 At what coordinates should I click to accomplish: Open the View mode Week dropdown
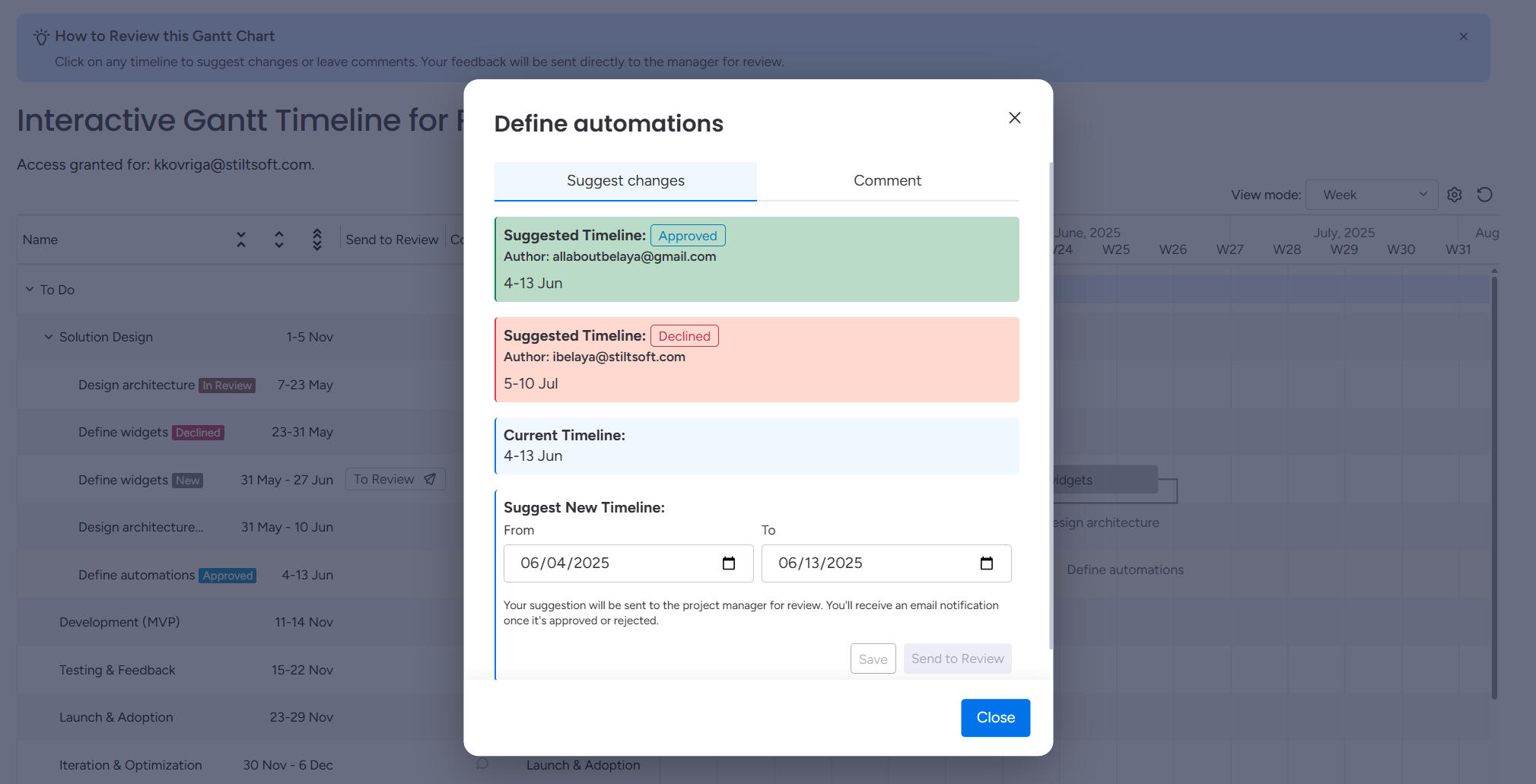(x=1371, y=195)
